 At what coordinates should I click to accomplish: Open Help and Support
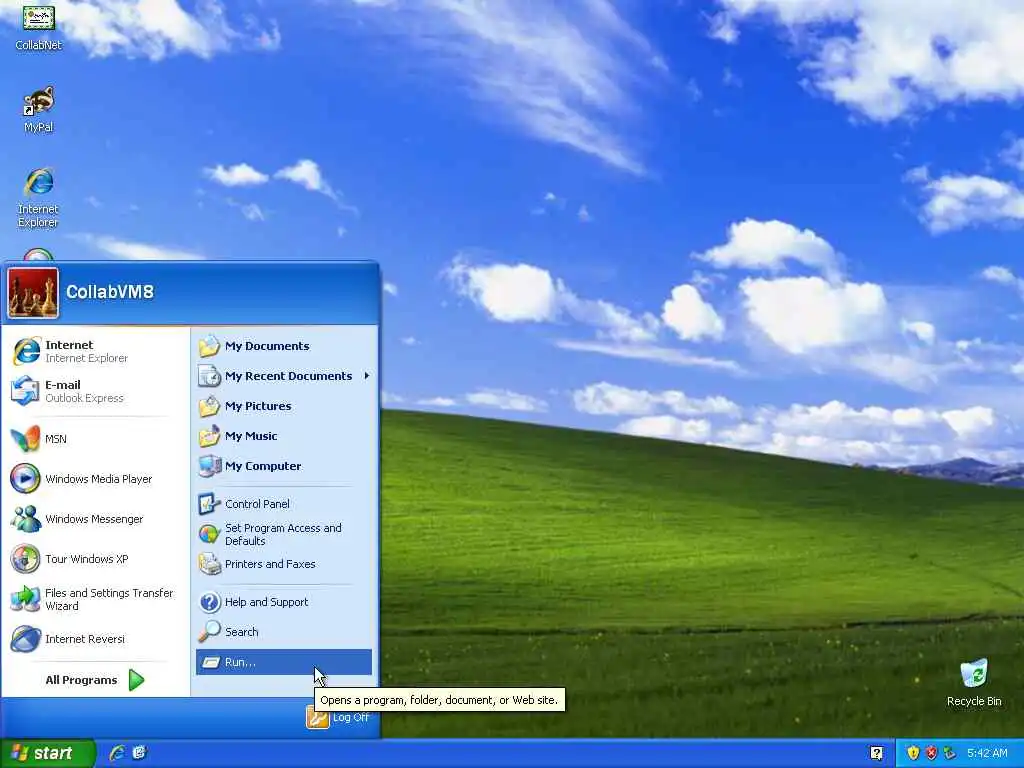click(284, 602)
